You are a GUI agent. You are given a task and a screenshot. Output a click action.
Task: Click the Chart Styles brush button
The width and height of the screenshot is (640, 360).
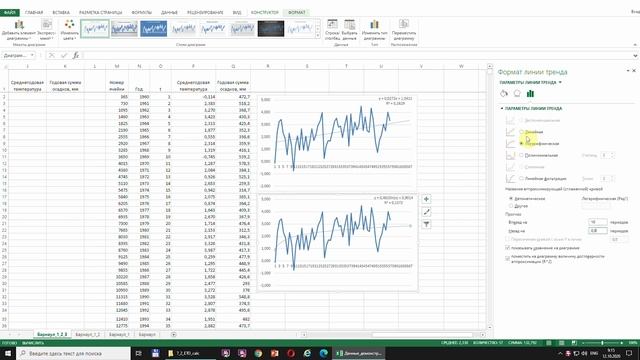[426, 212]
